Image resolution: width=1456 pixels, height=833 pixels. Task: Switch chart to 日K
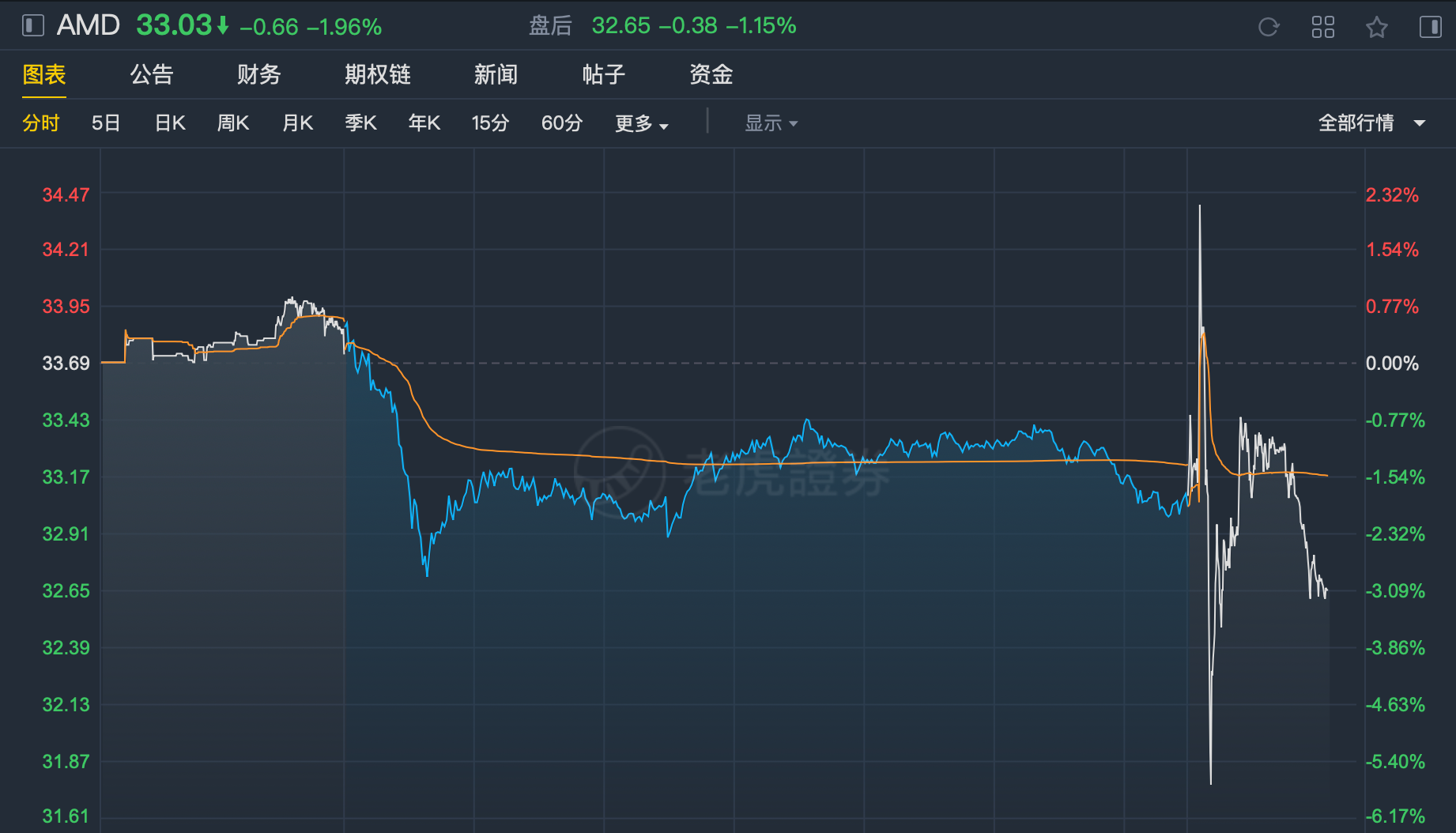pyautogui.click(x=170, y=123)
